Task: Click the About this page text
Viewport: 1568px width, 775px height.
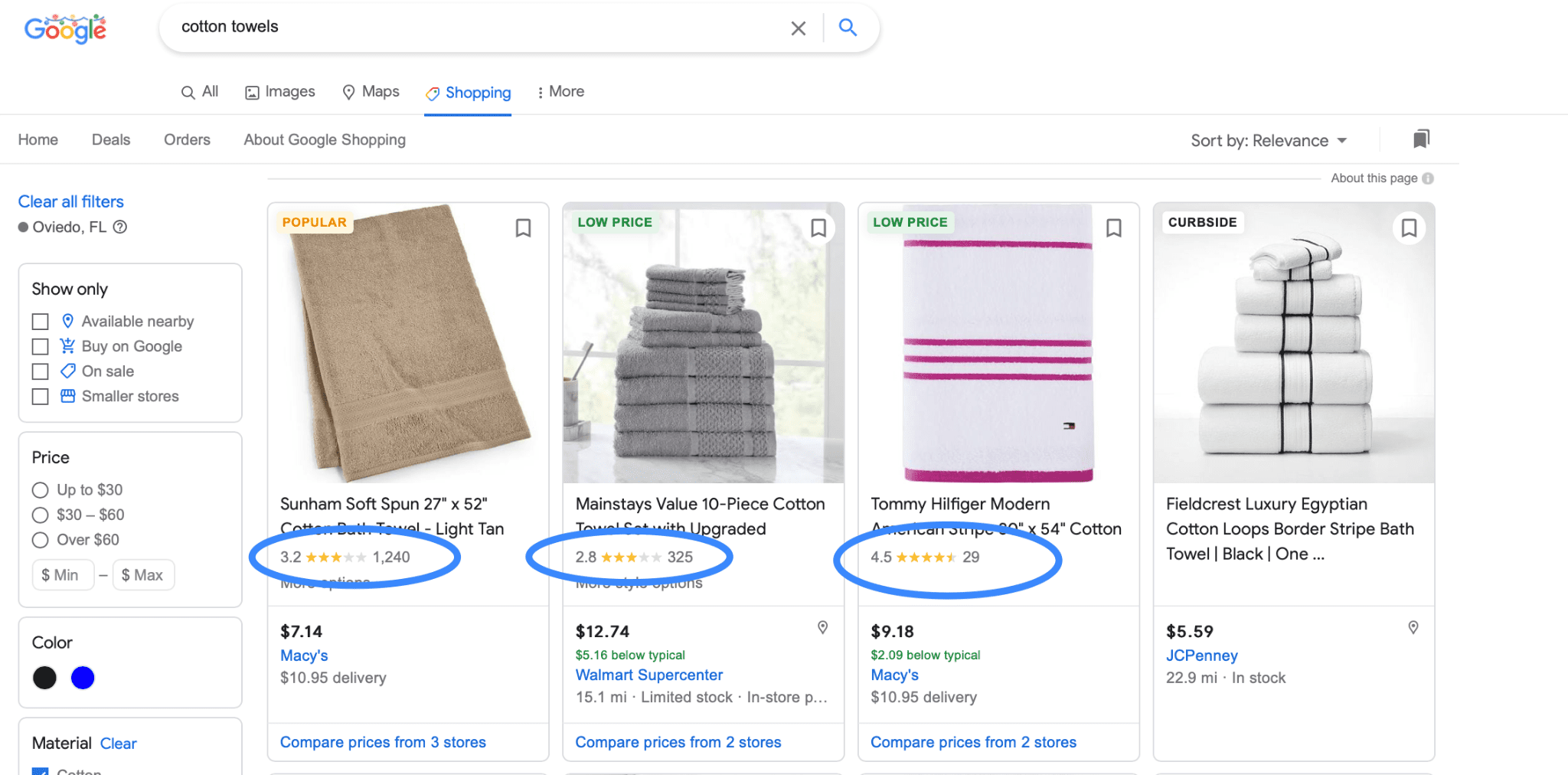Action: pyautogui.click(x=1374, y=178)
